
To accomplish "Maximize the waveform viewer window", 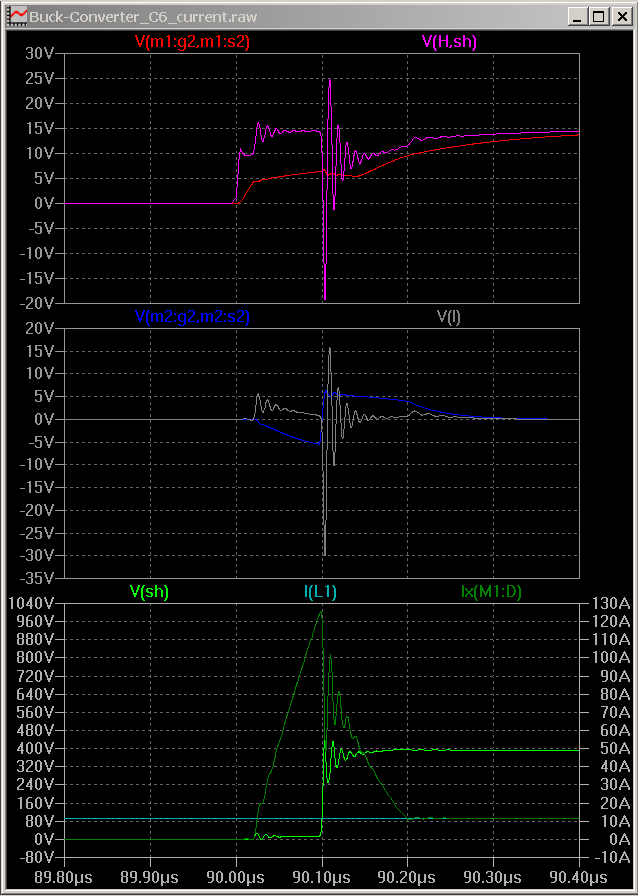I will pyautogui.click(x=599, y=17).
